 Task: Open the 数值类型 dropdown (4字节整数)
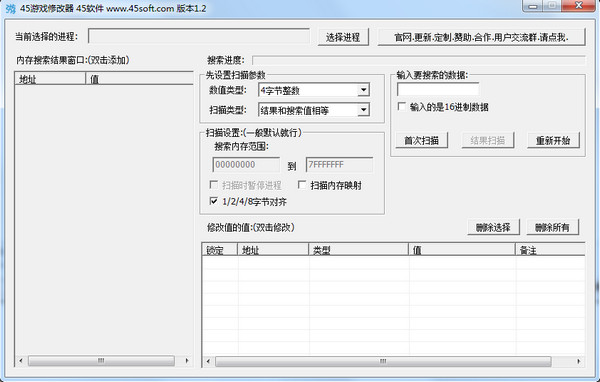(314, 90)
